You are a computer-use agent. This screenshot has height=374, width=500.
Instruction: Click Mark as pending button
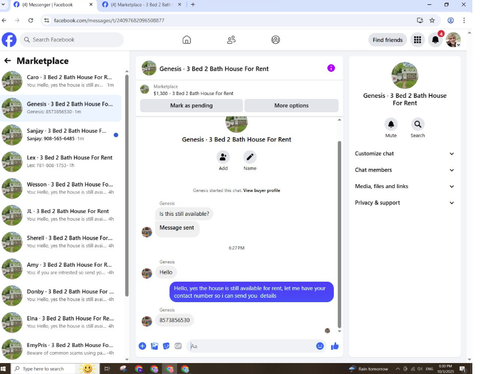[191, 105]
